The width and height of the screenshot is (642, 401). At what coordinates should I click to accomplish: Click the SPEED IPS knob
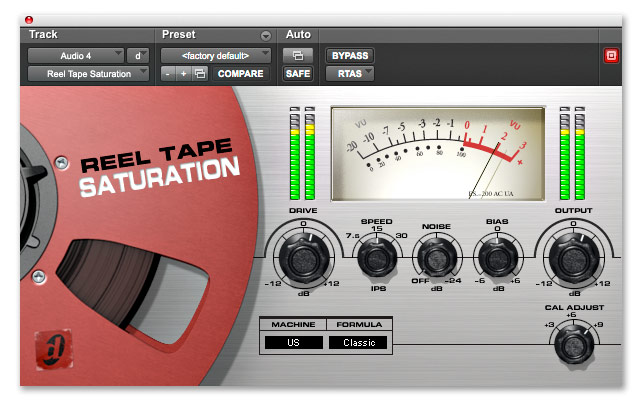click(377, 258)
